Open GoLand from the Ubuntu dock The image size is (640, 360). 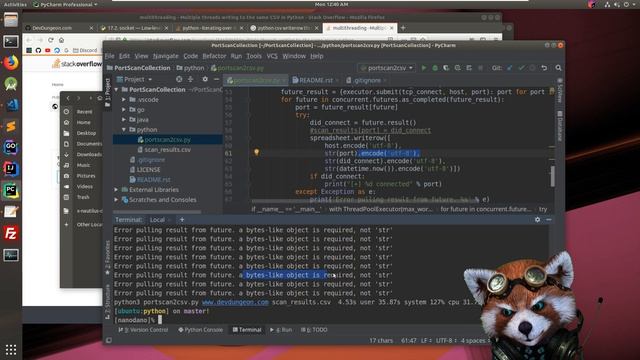[x=11, y=148]
